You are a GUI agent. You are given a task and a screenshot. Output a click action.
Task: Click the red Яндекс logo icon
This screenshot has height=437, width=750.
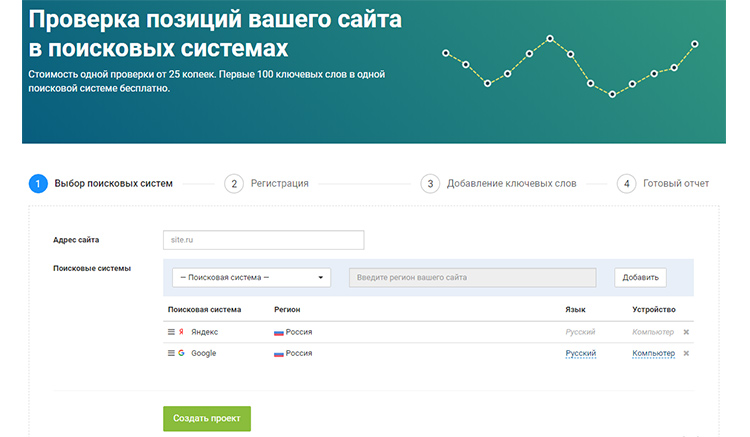(181, 332)
